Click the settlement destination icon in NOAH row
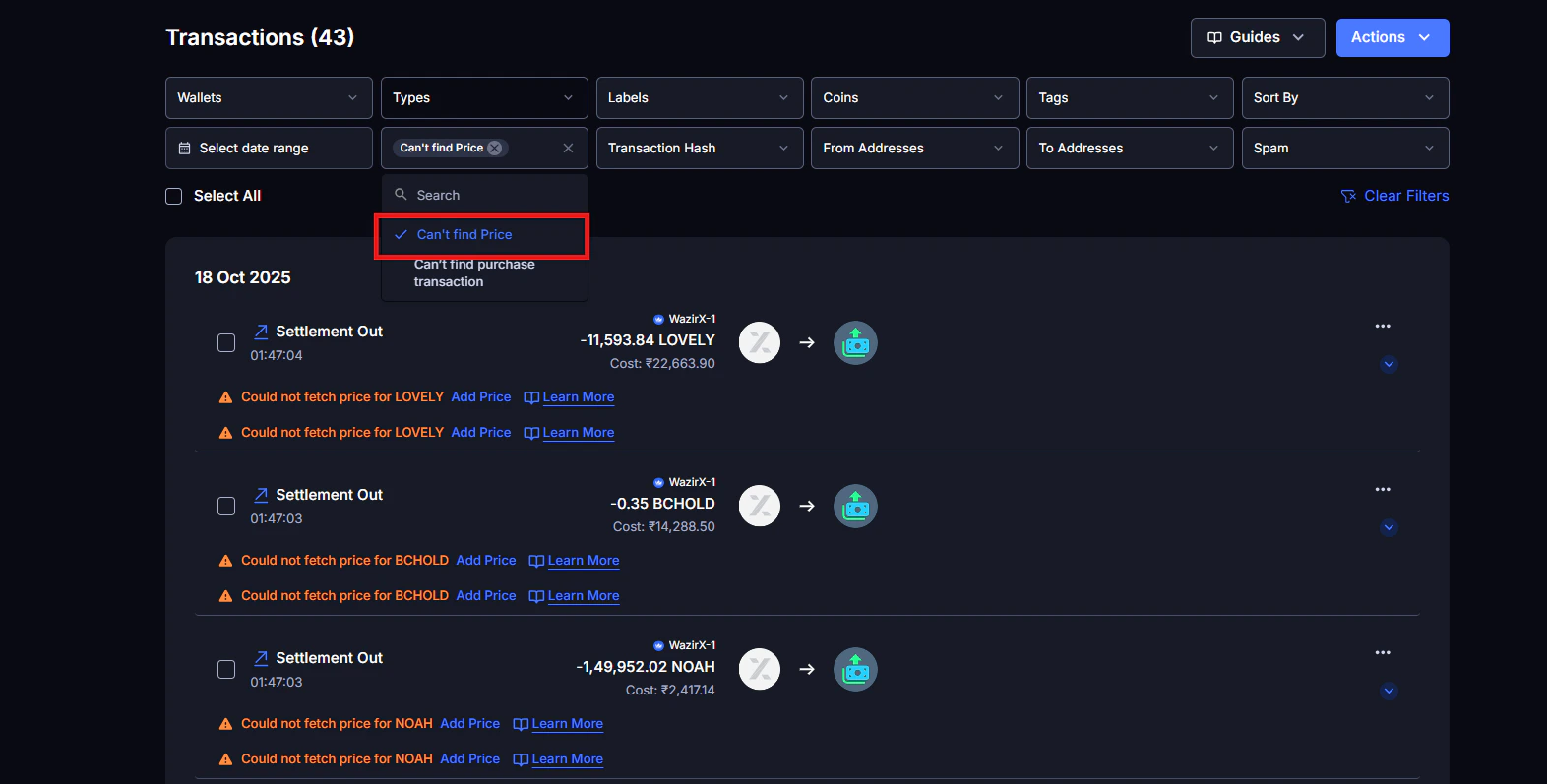Image resolution: width=1547 pixels, height=784 pixels. tap(856, 670)
